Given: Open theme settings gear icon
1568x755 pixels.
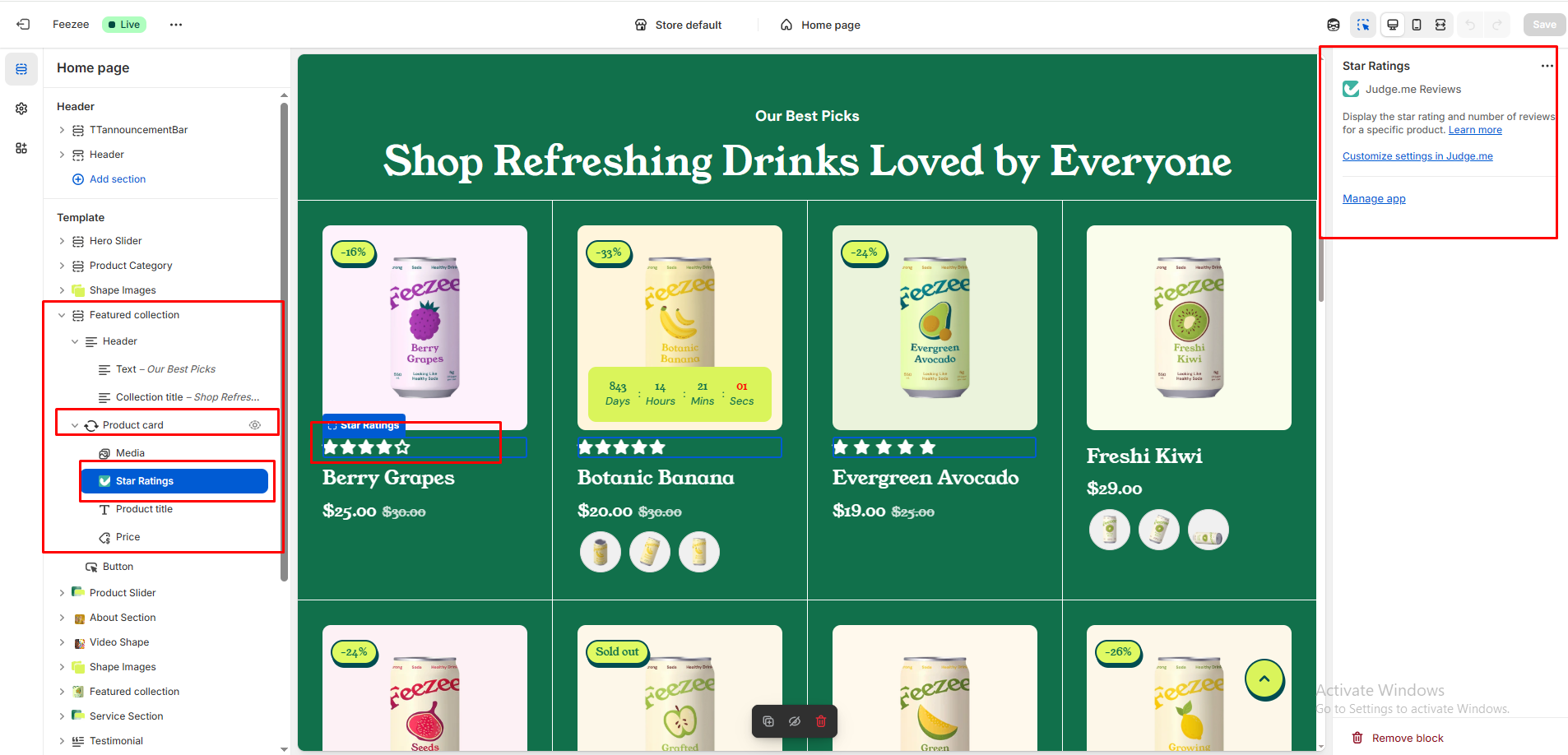Looking at the screenshot, I should pyautogui.click(x=21, y=109).
